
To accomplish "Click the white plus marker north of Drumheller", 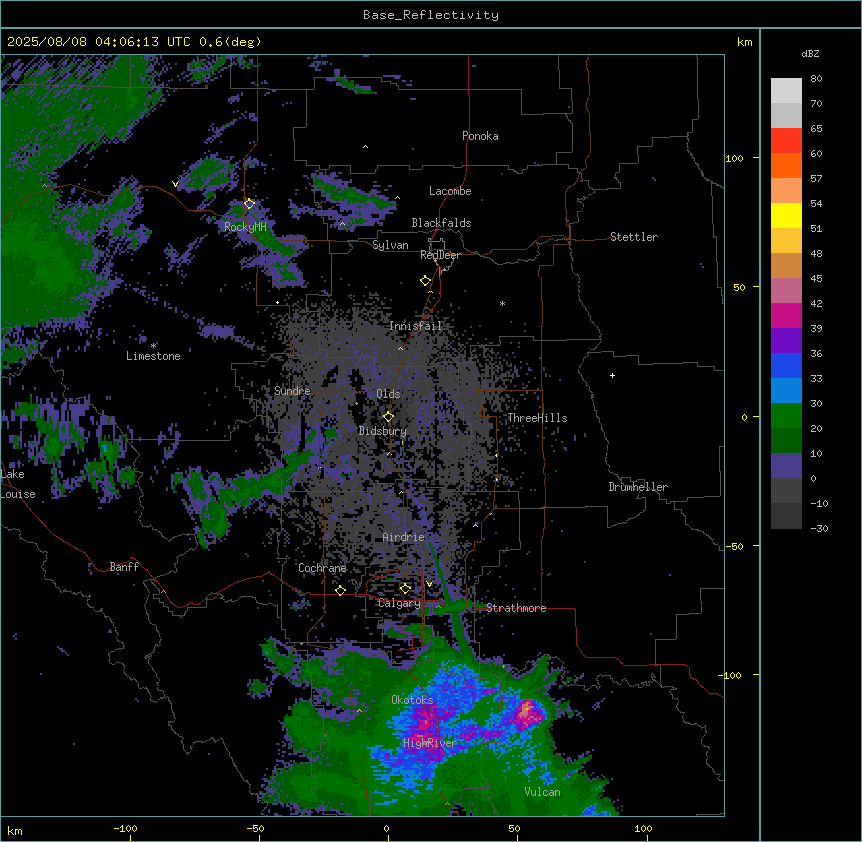I will (612, 375).
